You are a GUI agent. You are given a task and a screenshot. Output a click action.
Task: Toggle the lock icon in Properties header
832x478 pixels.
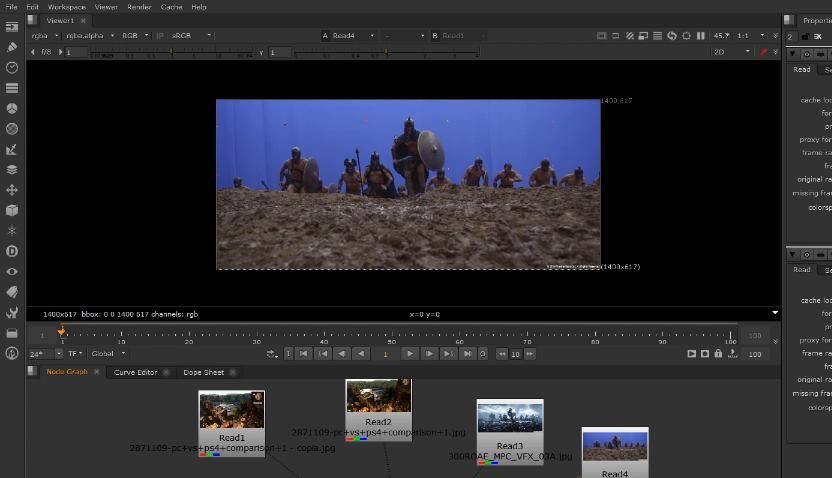click(x=805, y=37)
